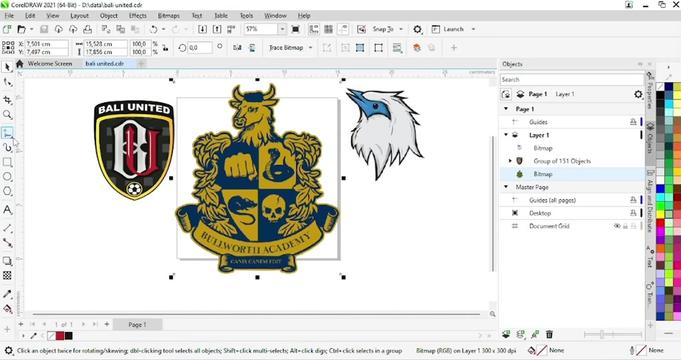The image size is (681, 360).
Task: Open the zoom level dropdown
Action: click(x=282, y=29)
